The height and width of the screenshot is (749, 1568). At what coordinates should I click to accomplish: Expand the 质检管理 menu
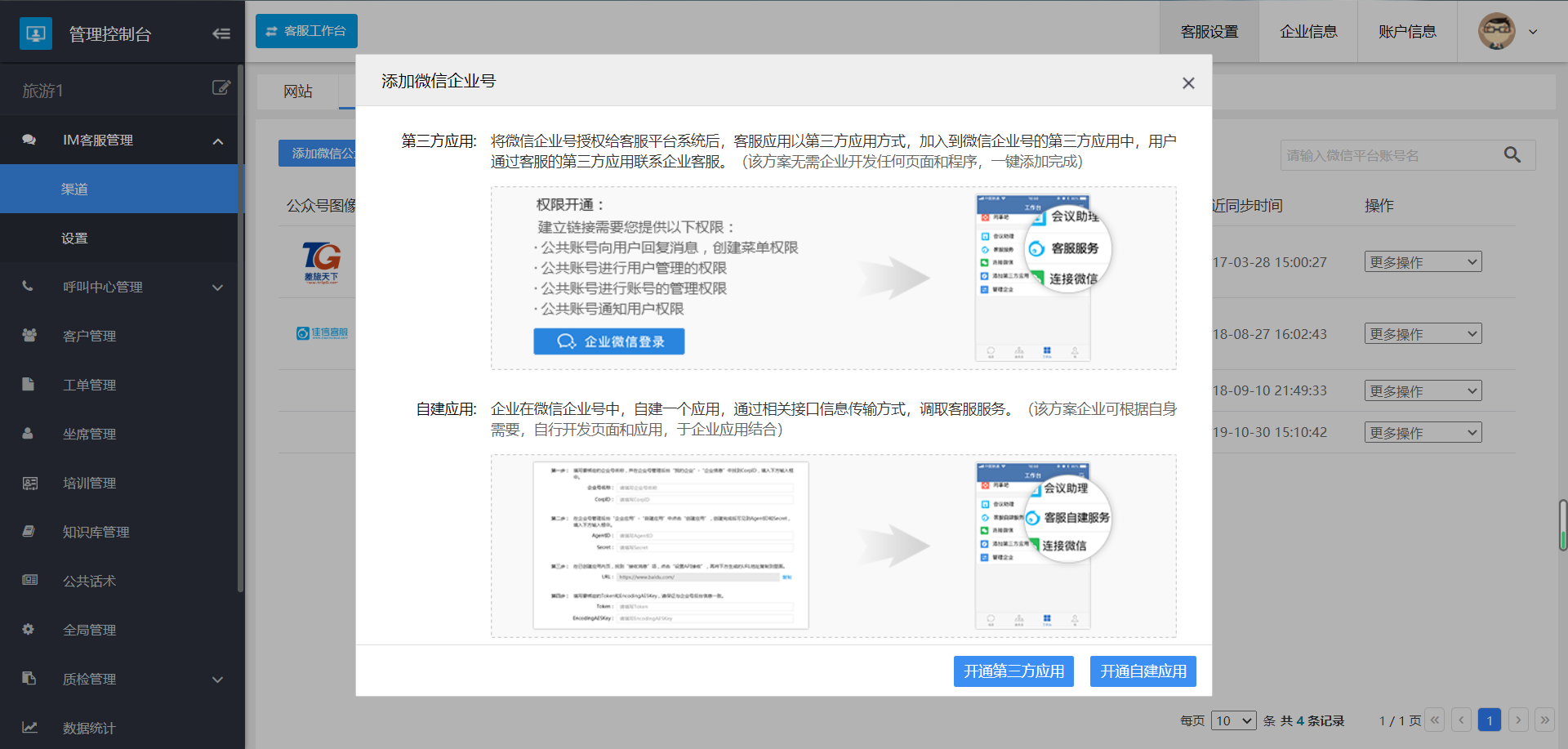click(x=217, y=680)
